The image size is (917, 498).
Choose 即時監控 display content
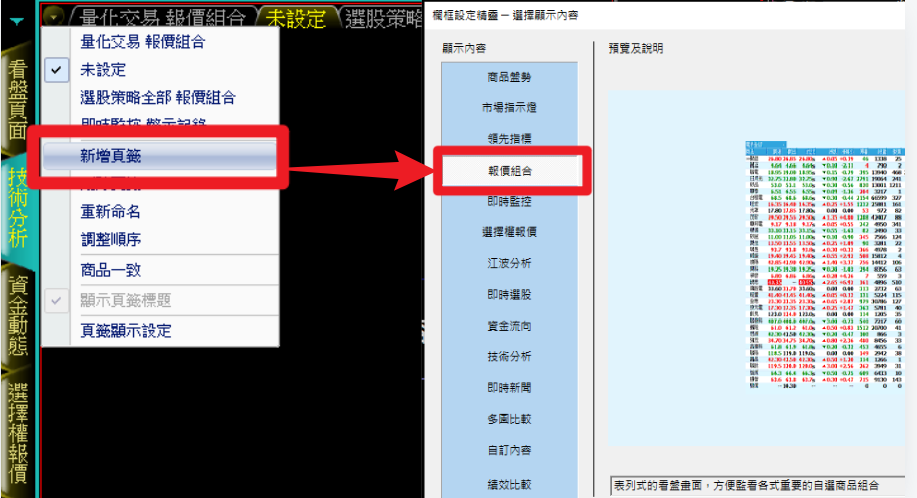(x=509, y=201)
